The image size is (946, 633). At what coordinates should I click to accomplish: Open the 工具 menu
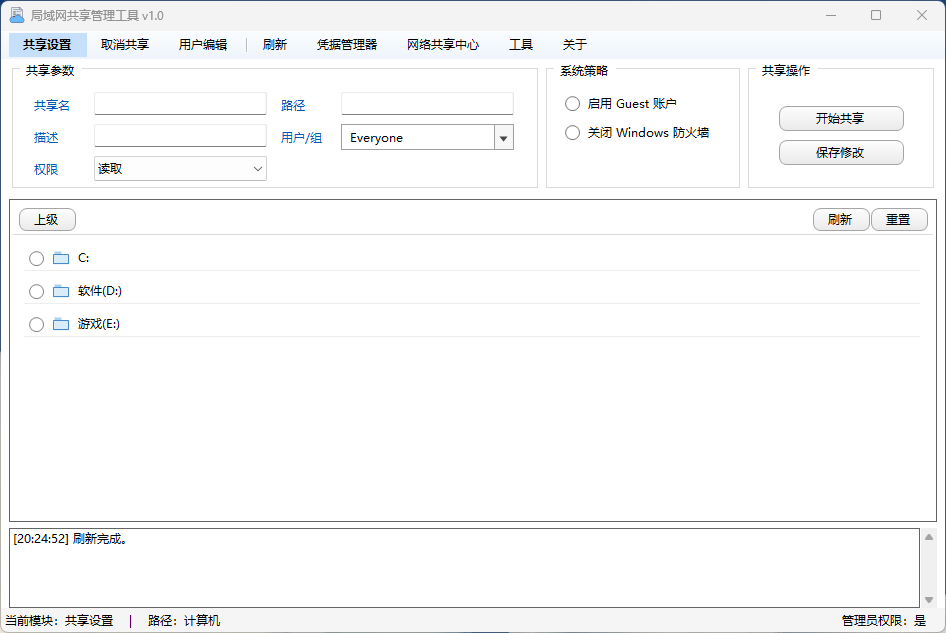tap(521, 45)
